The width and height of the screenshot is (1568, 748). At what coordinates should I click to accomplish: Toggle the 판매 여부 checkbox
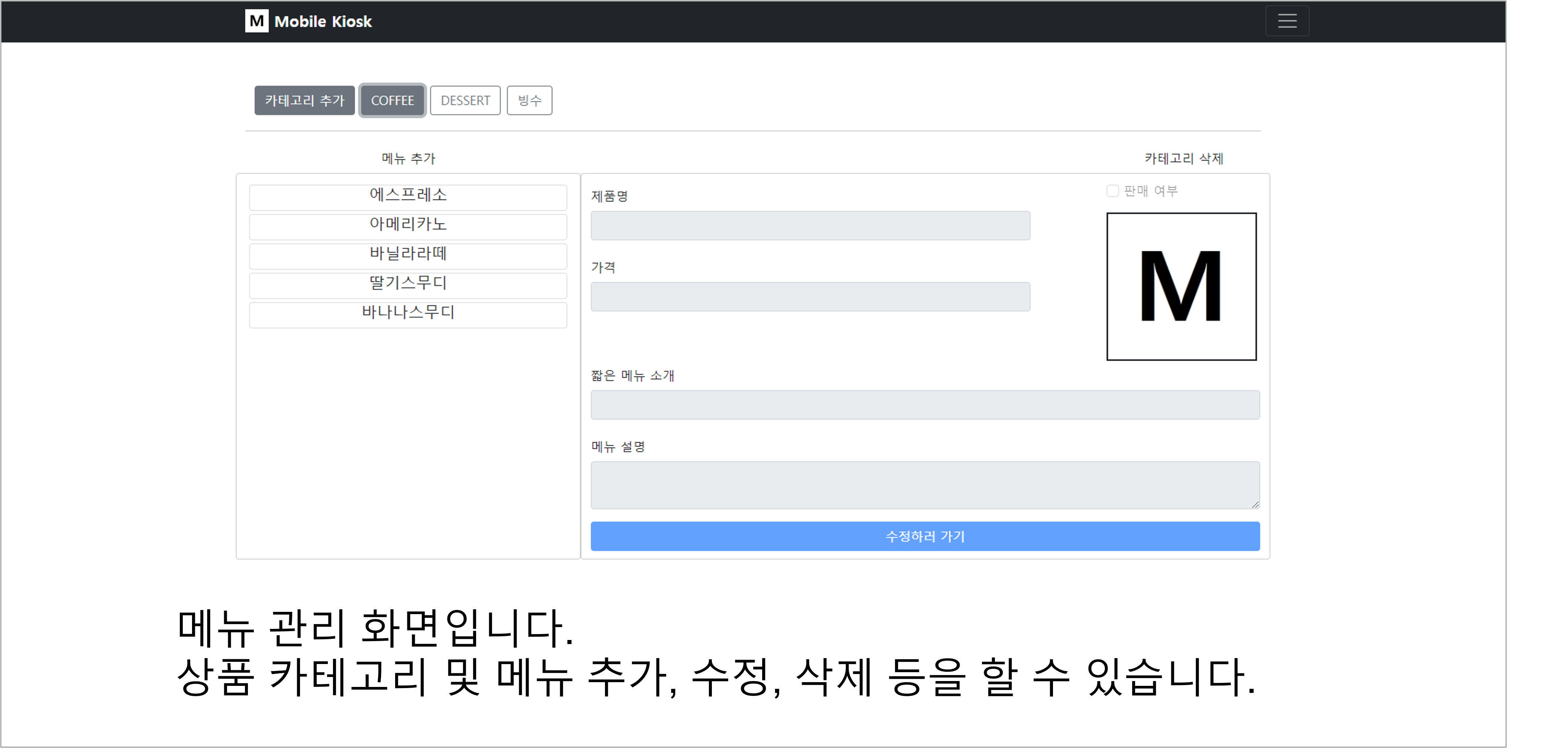1113,191
